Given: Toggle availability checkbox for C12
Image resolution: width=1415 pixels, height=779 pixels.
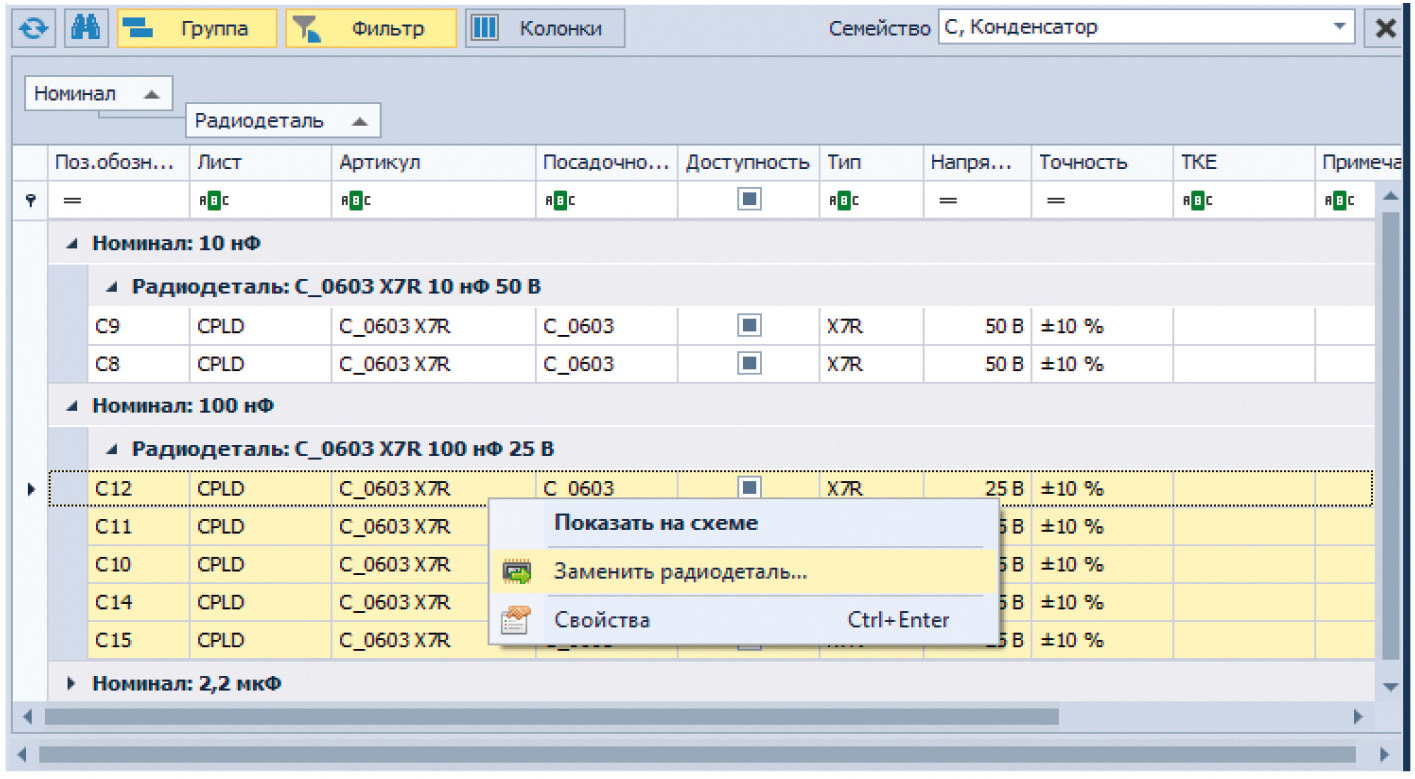Looking at the screenshot, I should click(749, 488).
